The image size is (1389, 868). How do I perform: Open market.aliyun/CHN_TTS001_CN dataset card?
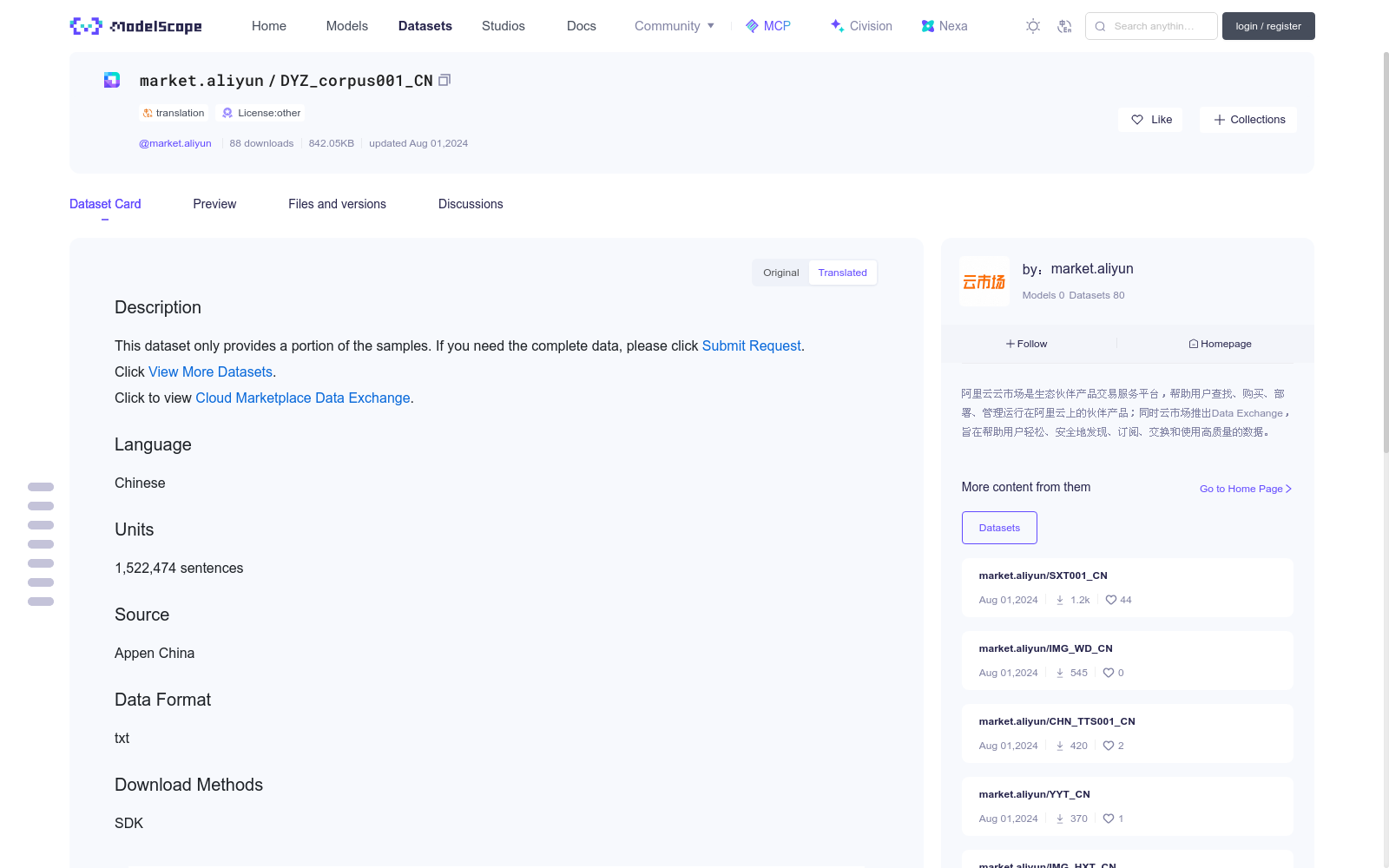[1127, 733]
